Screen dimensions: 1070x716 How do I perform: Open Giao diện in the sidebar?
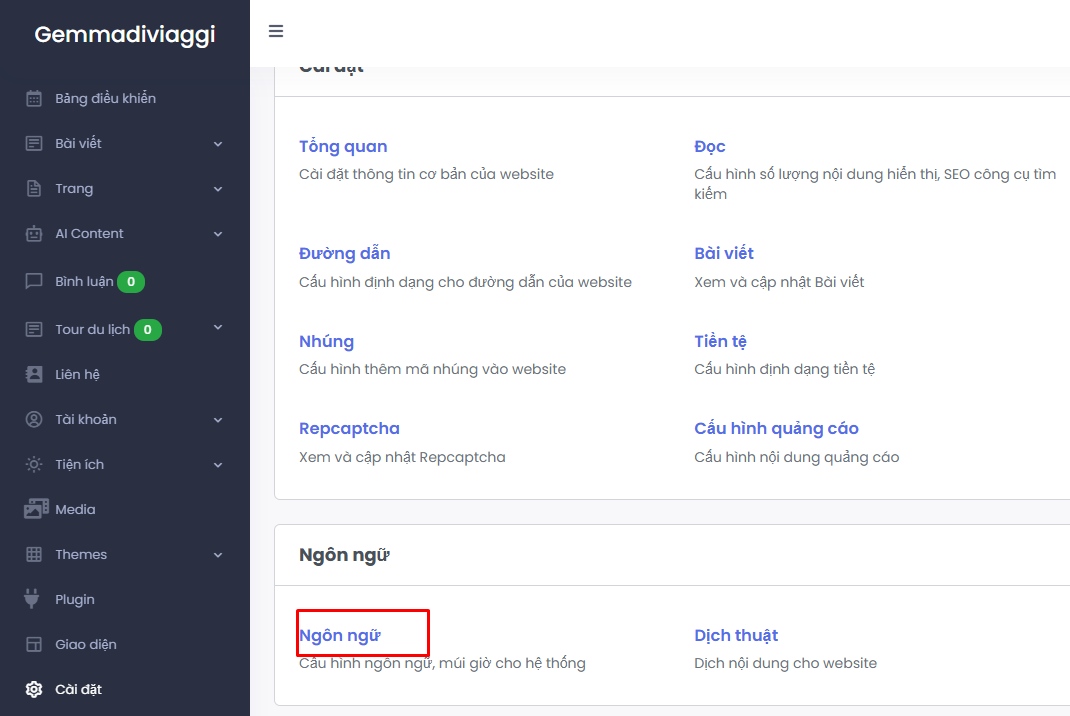pyautogui.click(x=86, y=644)
